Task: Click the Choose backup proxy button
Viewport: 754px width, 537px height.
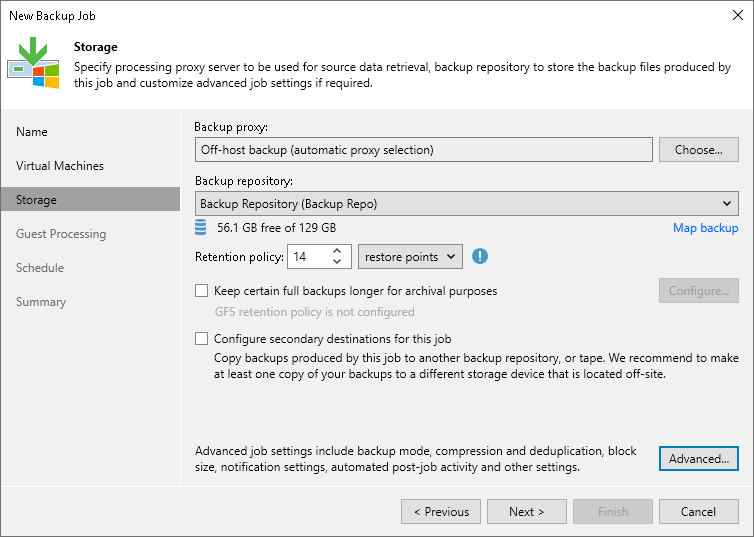Action: [x=698, y=150]
